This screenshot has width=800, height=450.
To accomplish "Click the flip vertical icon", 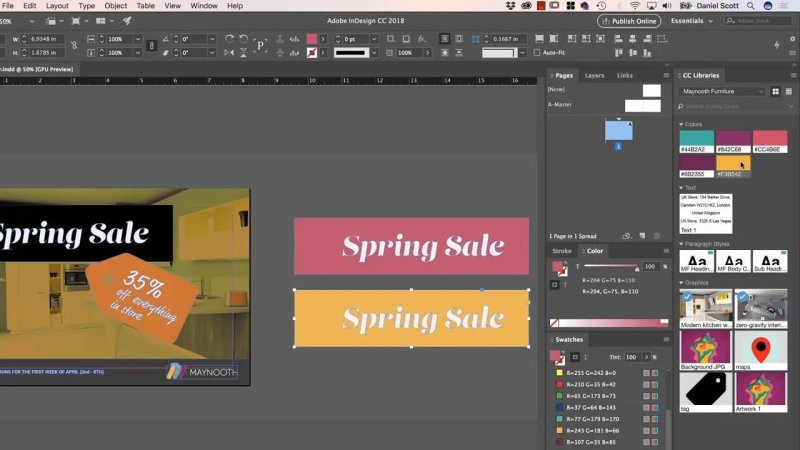I will click(243, 53).
